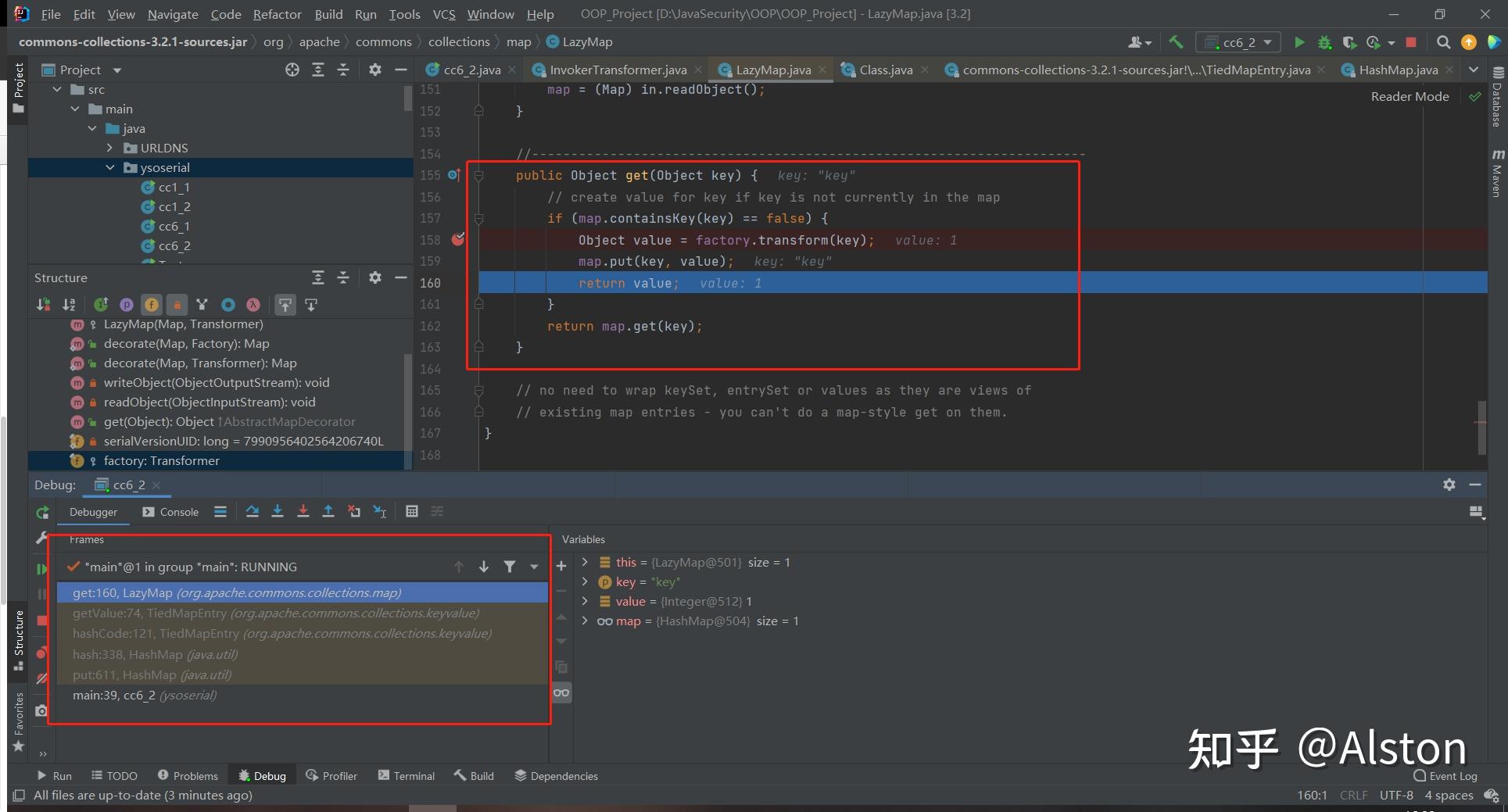Click the Step Into icon in debugger toolbar

tap(278, 511)
